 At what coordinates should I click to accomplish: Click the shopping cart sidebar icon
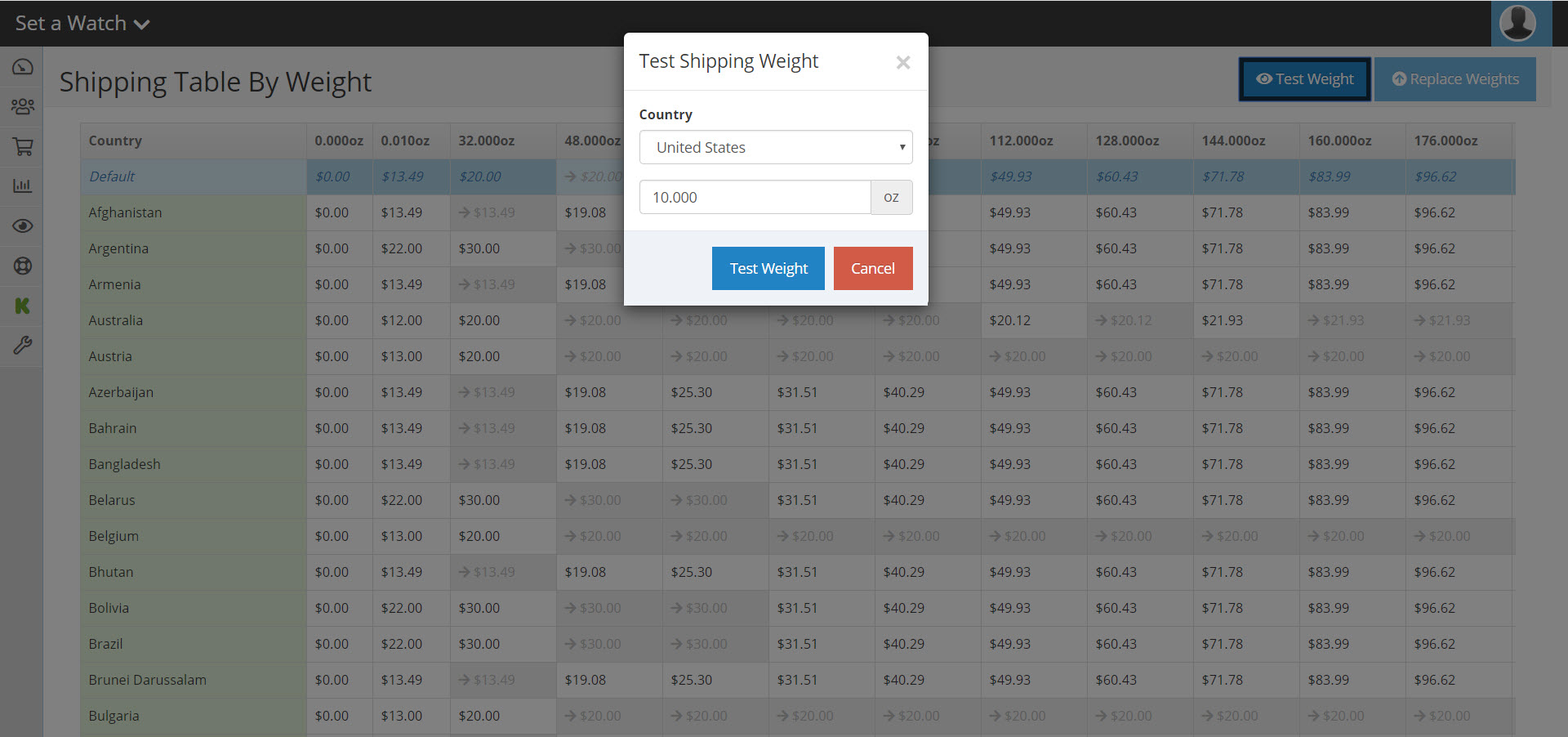[x=22, y=147]
